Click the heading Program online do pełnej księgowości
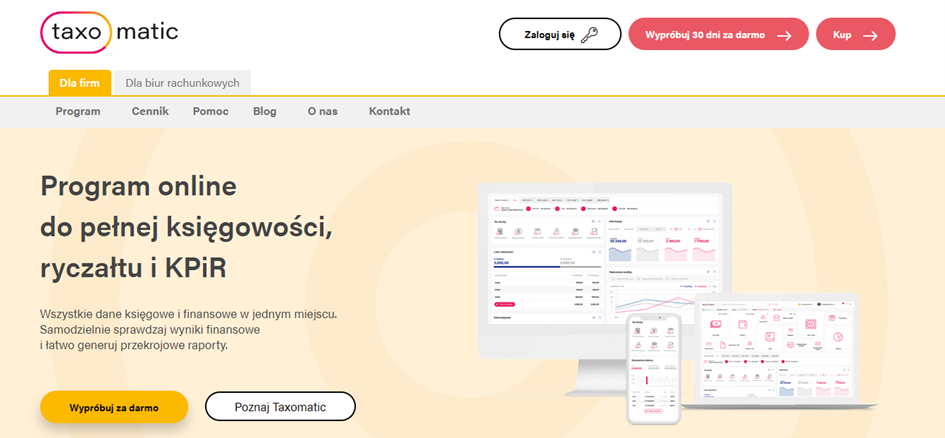945x438 pixels. point(187,228)
